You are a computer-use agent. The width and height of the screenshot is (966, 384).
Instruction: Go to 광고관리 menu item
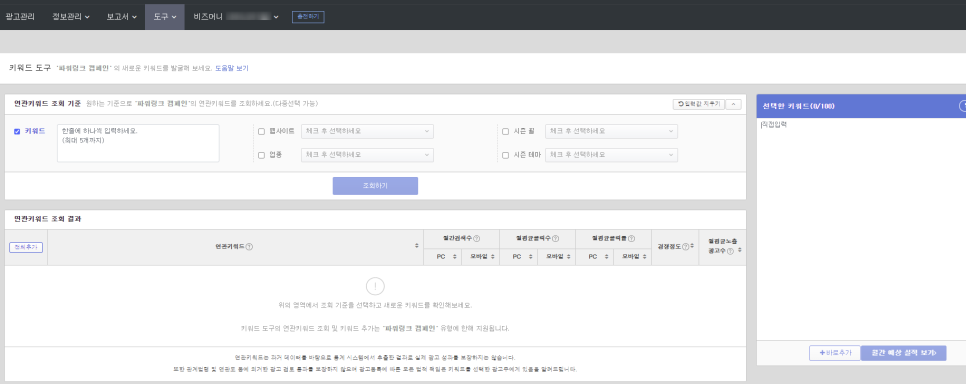click(x=20, y=17)
